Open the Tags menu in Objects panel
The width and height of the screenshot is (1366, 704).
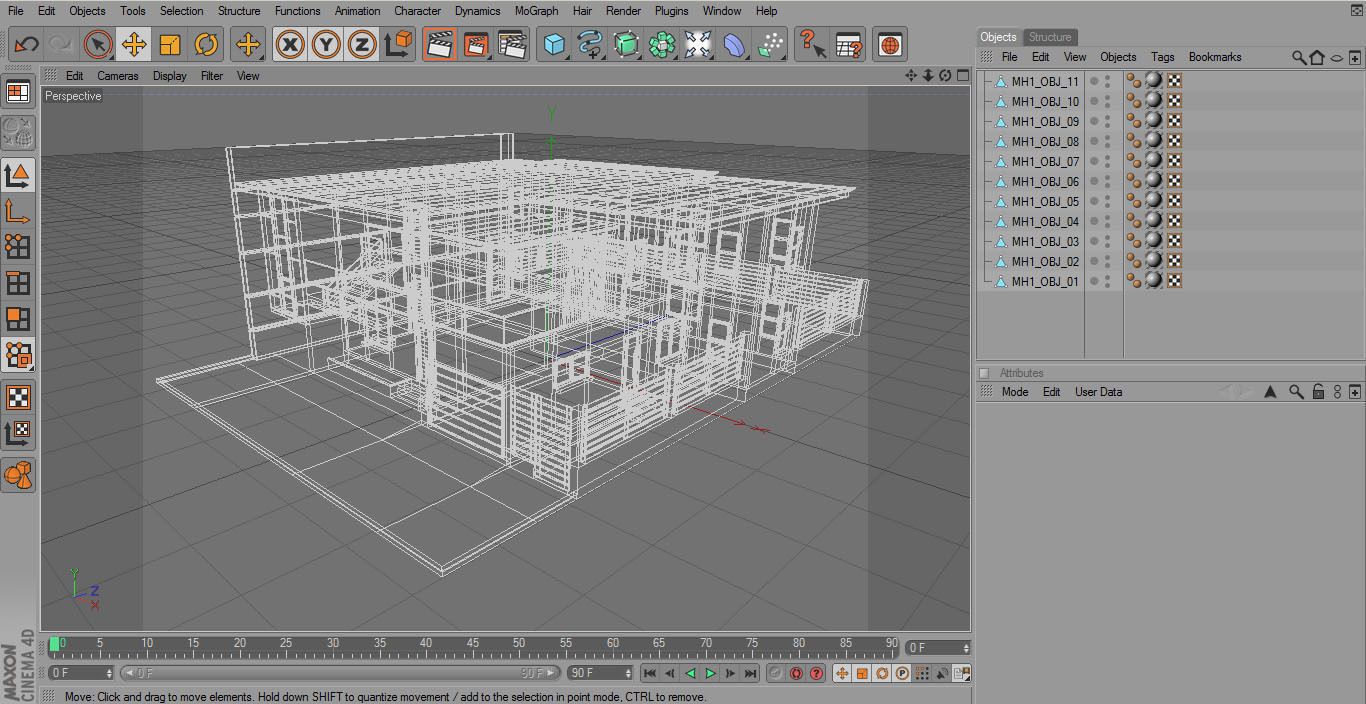(x=1162, y=57)
